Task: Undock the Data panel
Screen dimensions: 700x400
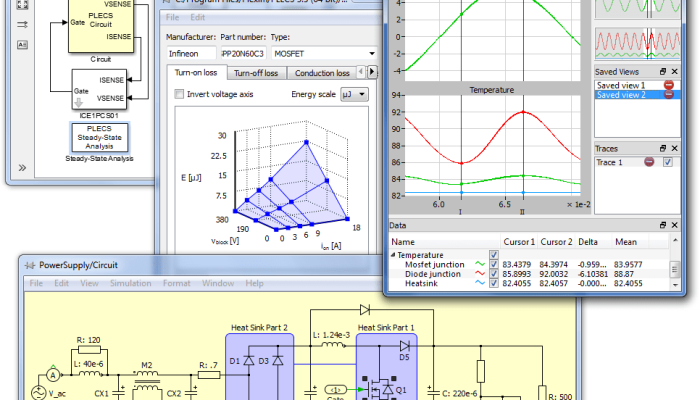Action: 663,225
